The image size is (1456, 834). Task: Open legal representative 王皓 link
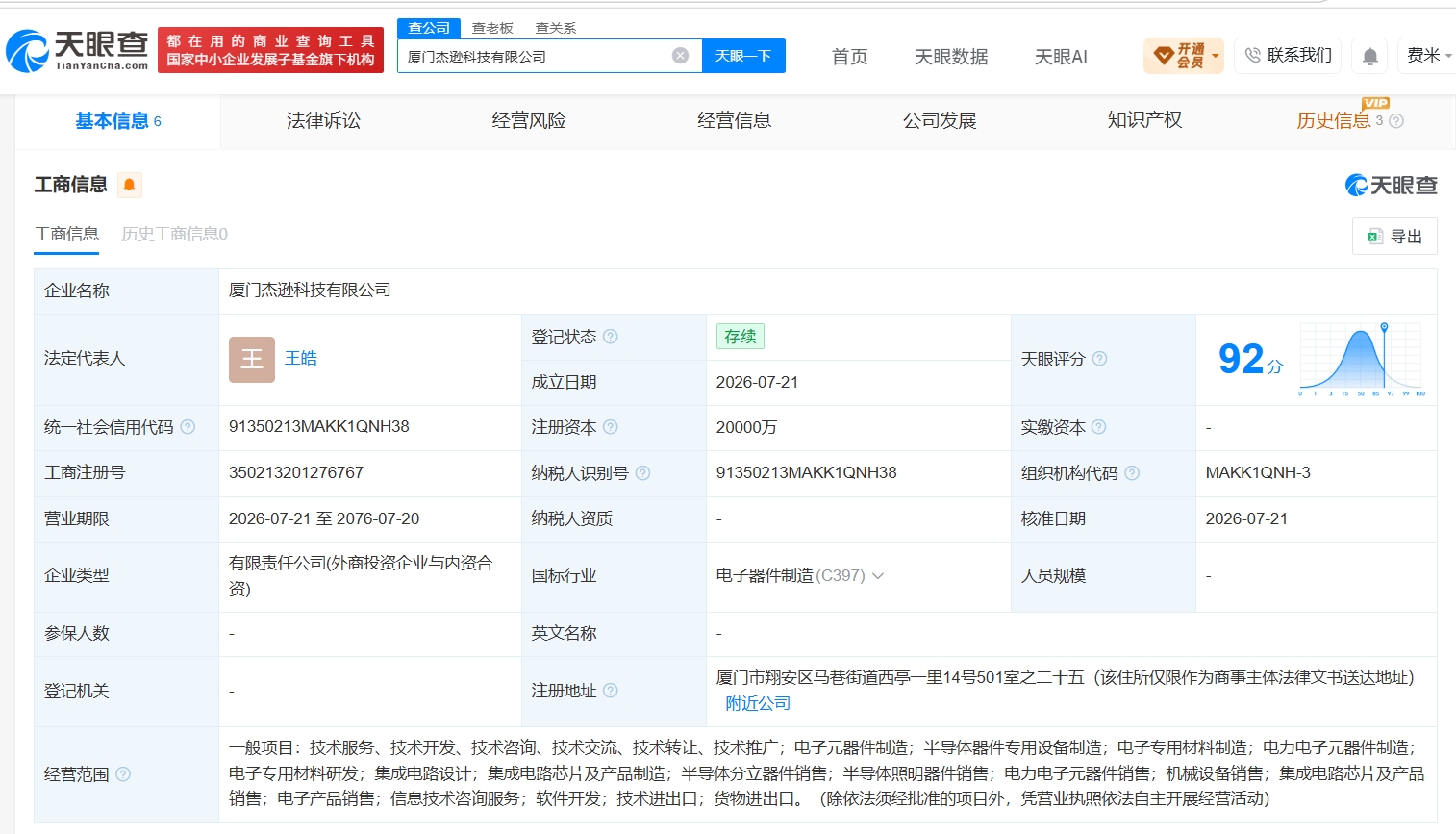(301, 358)
